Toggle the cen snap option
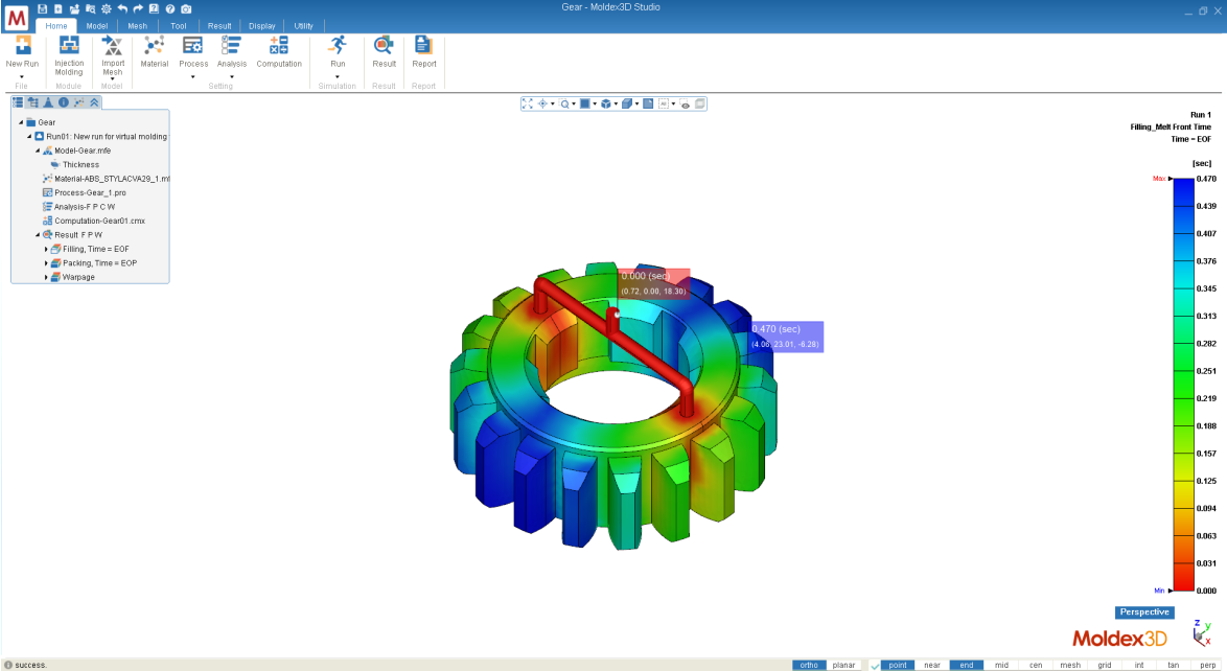 (x=1036, y=665)
